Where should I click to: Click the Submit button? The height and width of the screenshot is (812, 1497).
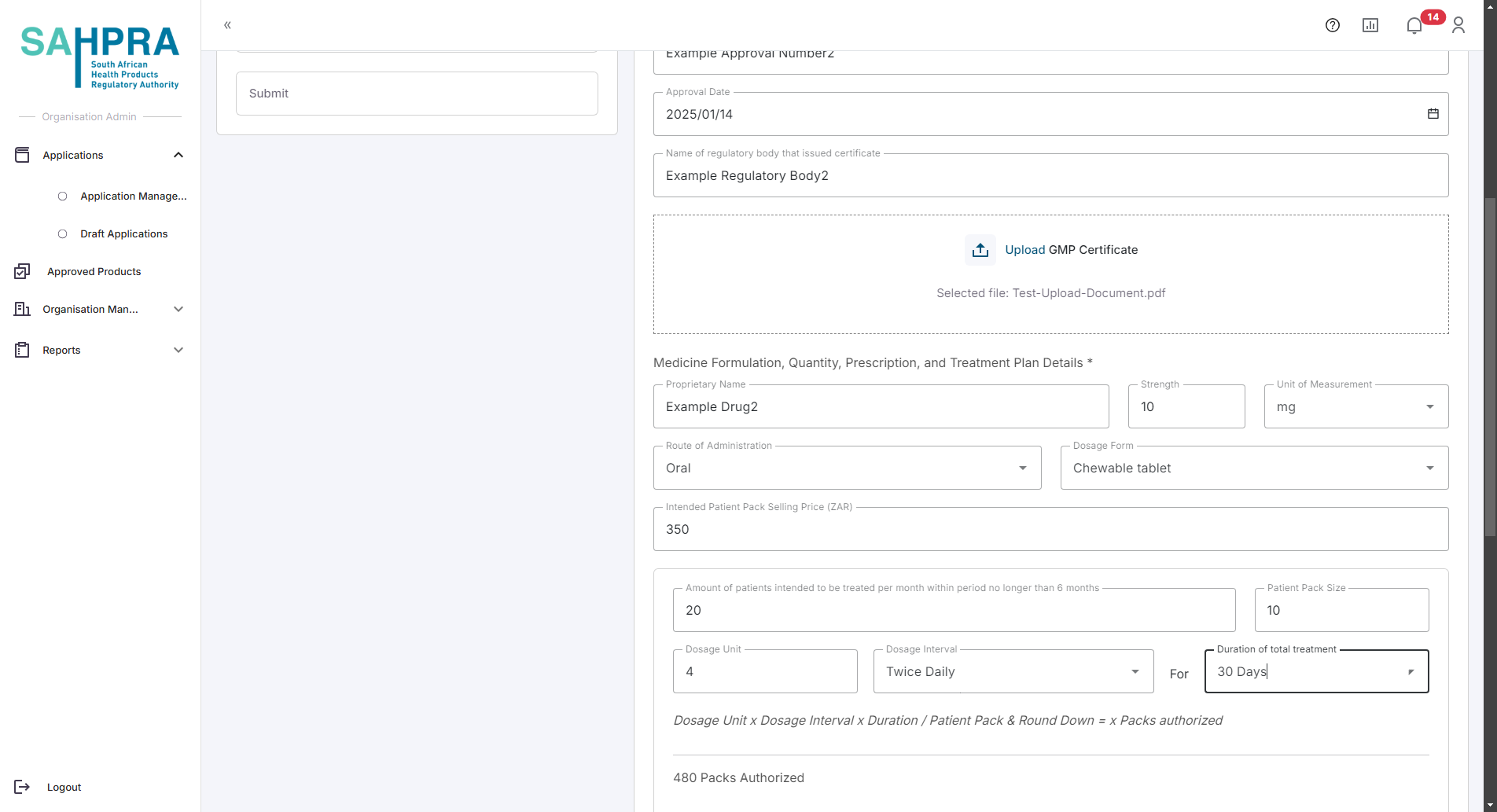coord(417,94)
